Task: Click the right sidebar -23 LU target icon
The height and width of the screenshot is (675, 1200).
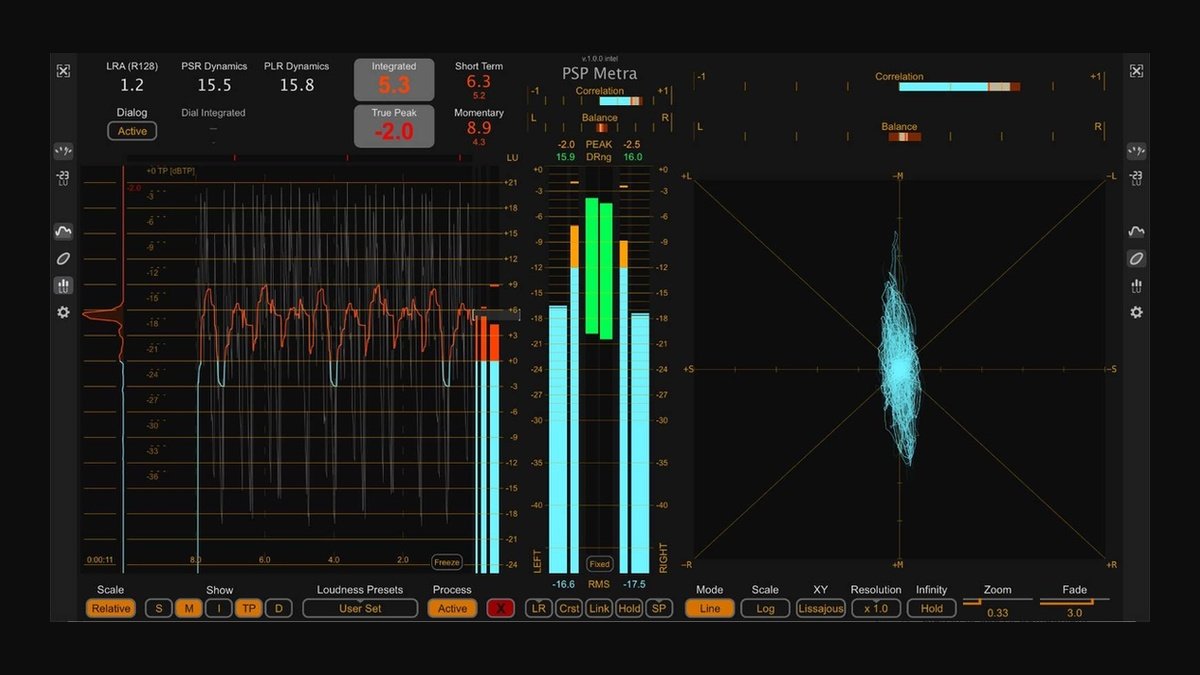Action: [x=1136, y=178]
